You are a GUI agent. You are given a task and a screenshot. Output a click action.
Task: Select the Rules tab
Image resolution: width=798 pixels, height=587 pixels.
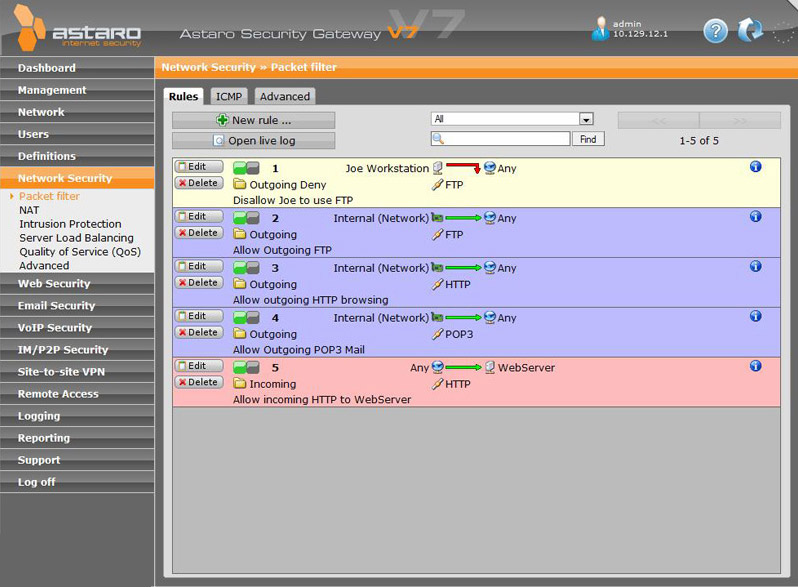(183, 96)
